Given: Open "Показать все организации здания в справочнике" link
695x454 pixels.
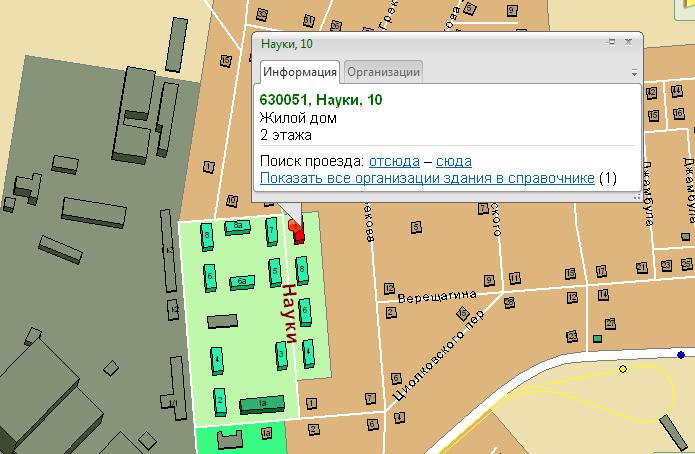Looking at the screenshot, I should [x=427, y=178].
